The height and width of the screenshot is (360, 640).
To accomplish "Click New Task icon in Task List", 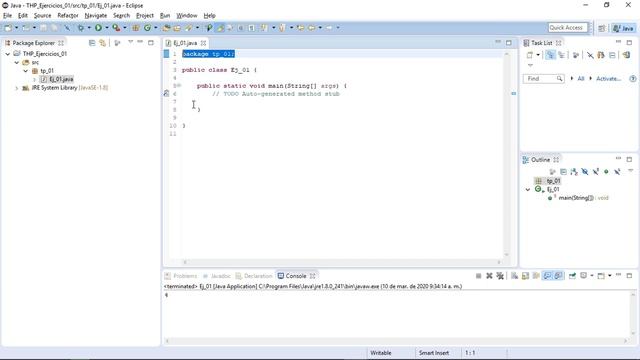I will pyautogui.click(x=529, y=55).
